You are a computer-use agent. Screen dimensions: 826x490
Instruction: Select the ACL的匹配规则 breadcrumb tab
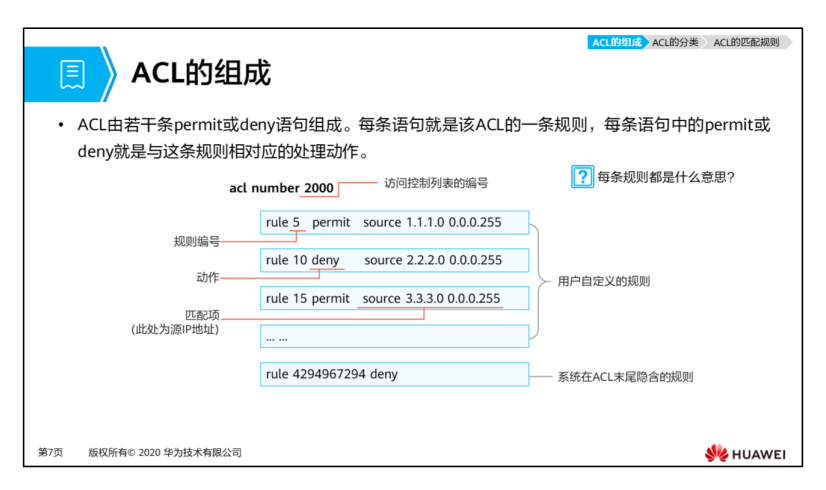(746, 42)
